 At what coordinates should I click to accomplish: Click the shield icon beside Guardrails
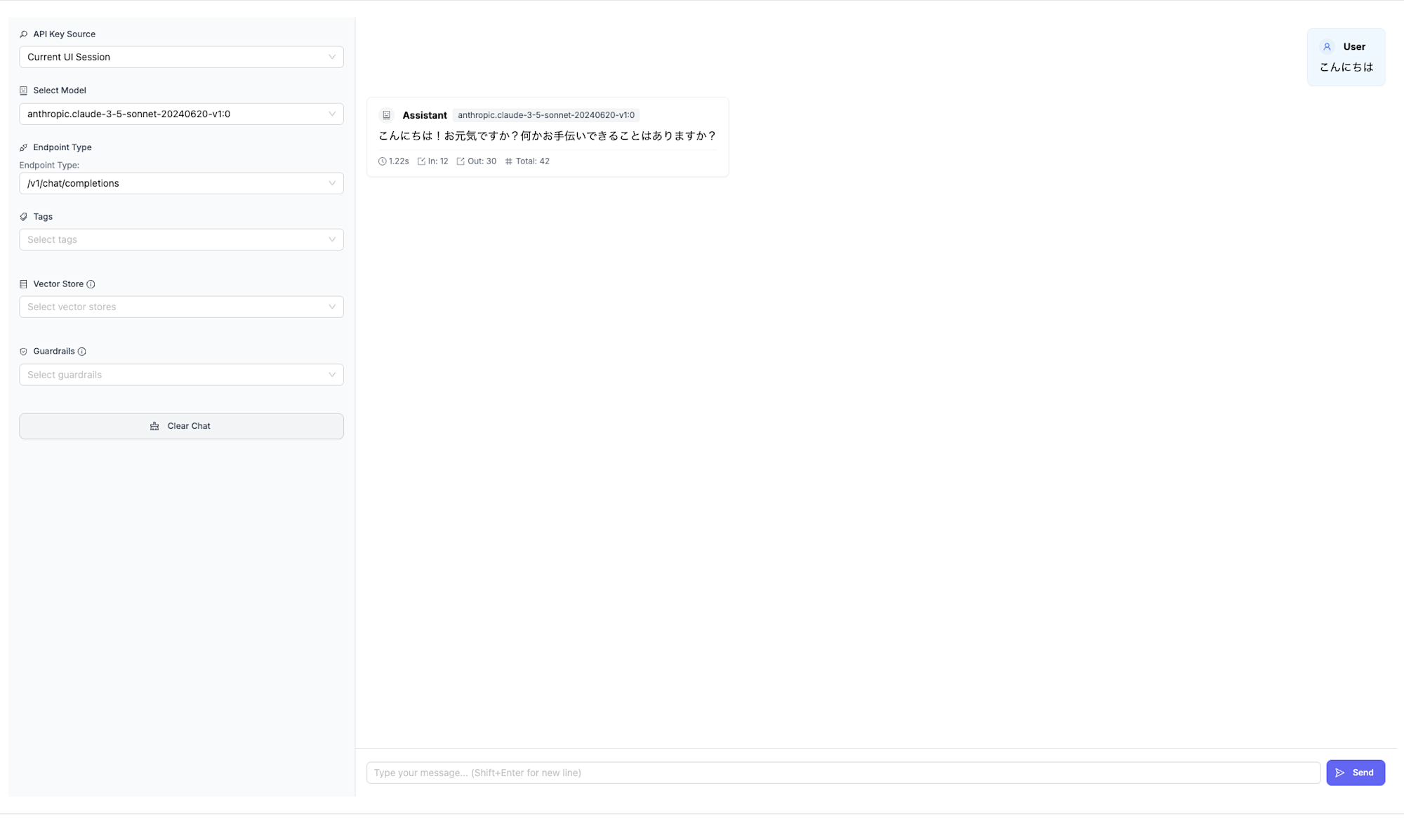point(23,352)
